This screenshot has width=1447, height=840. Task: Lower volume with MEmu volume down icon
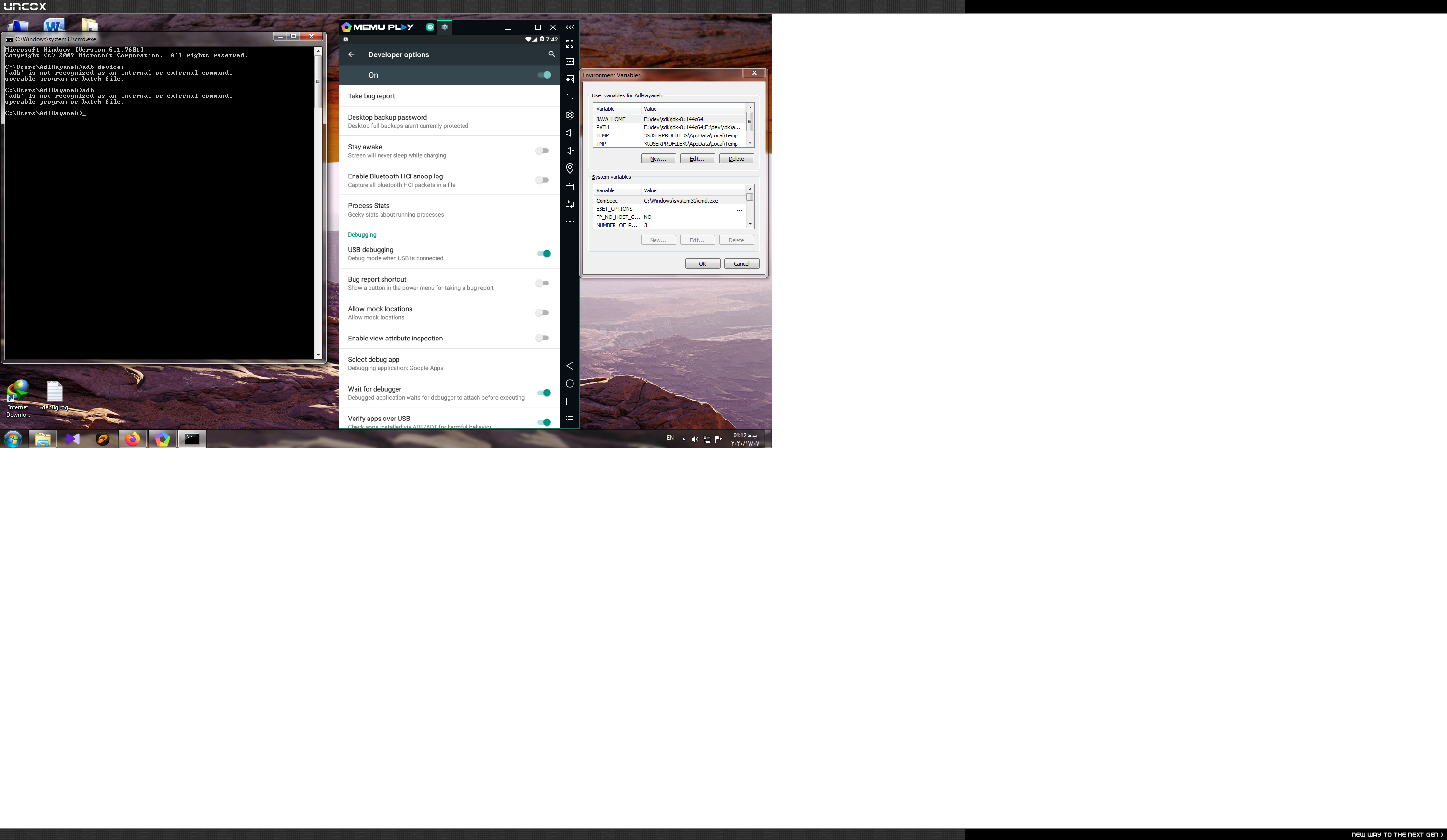(x=570, y=150)
